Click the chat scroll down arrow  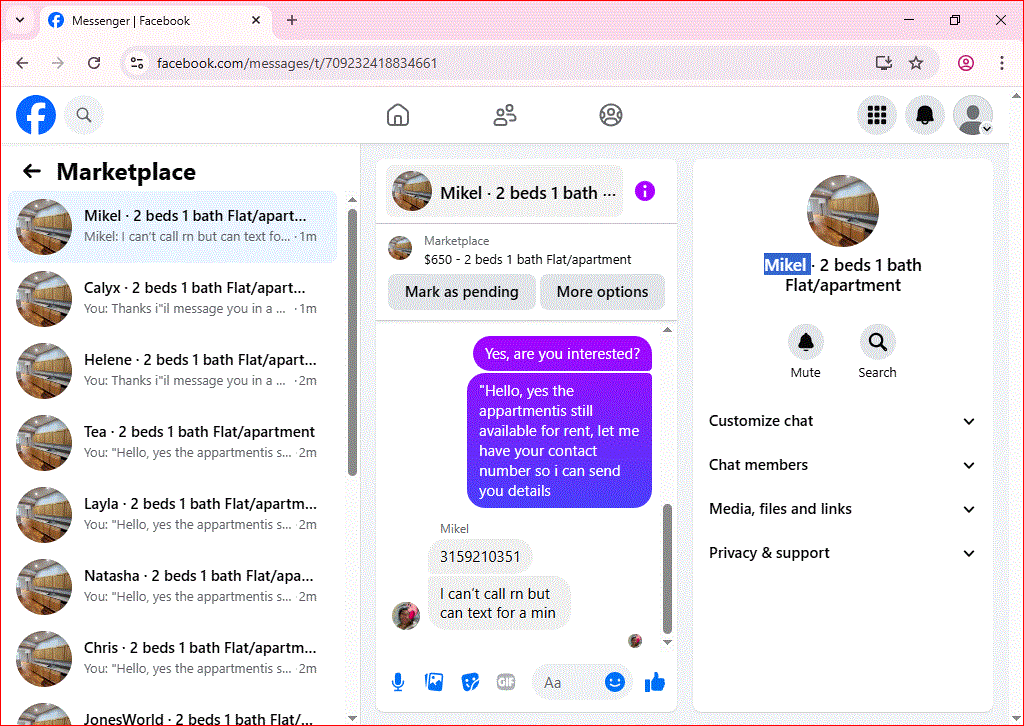pos(667,642)
